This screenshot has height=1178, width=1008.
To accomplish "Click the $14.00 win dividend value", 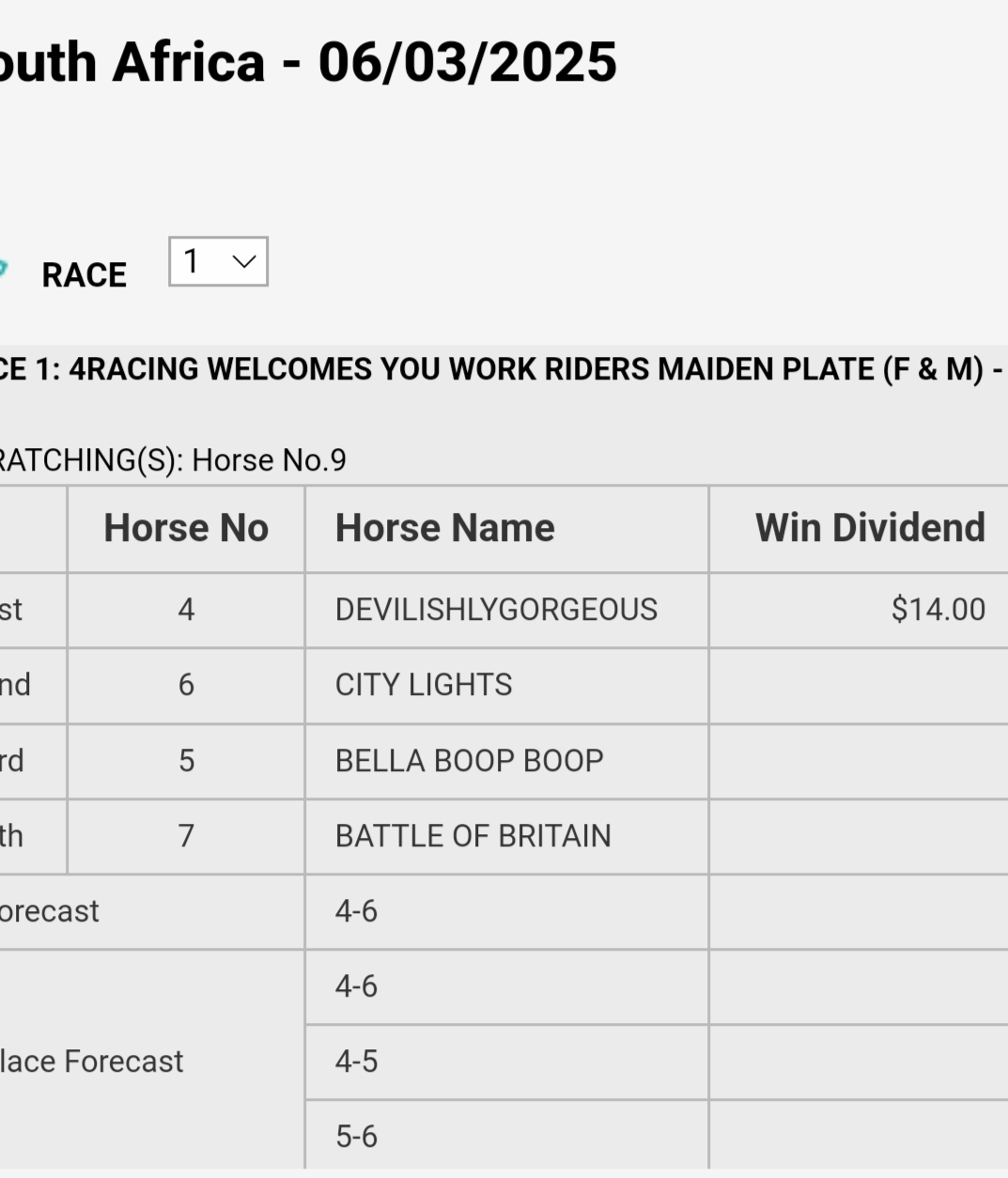I will 938,610.
